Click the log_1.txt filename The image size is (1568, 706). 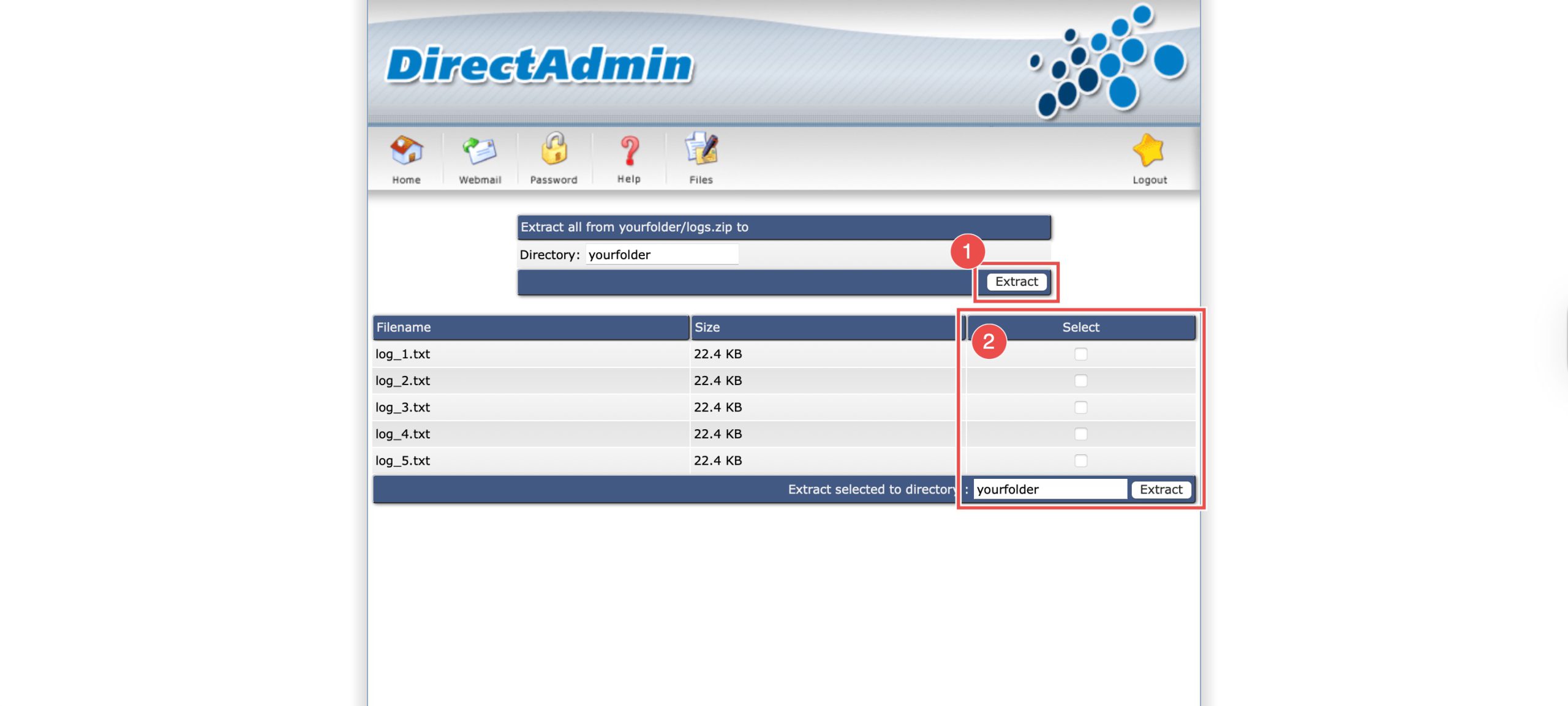tap(402, 354)
